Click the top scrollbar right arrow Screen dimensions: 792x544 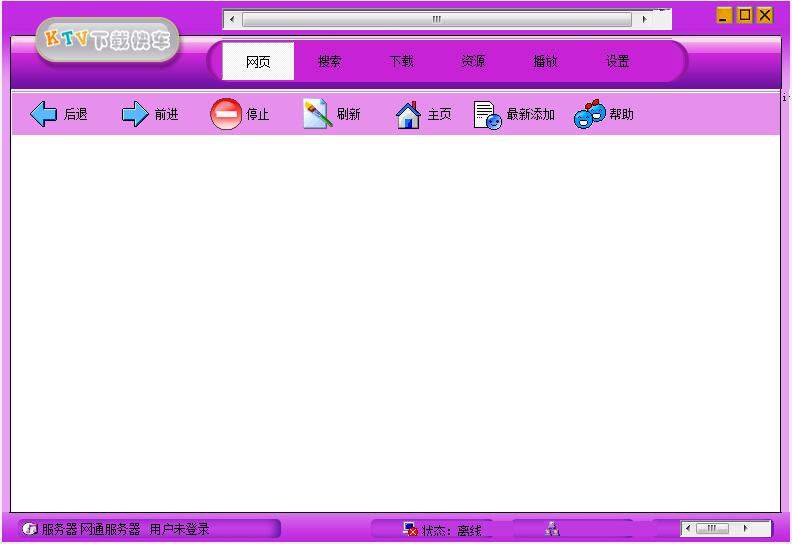pyautogui.click(x=644, y=19)
